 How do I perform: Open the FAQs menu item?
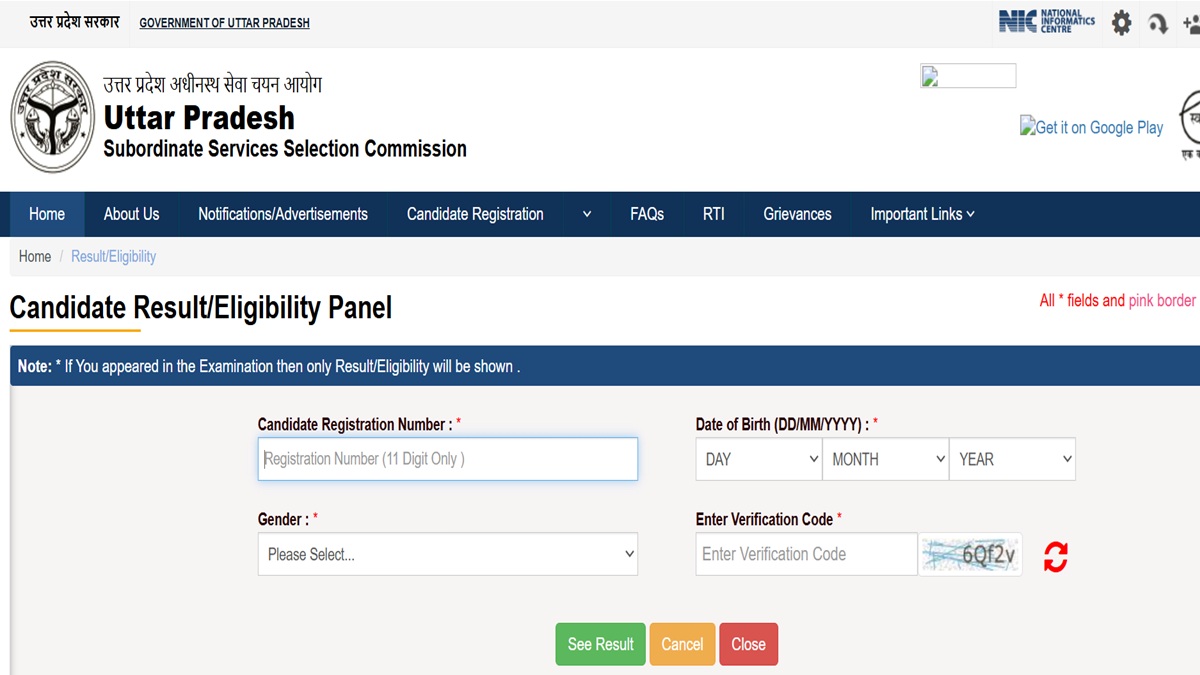click(x=647, y=214)
